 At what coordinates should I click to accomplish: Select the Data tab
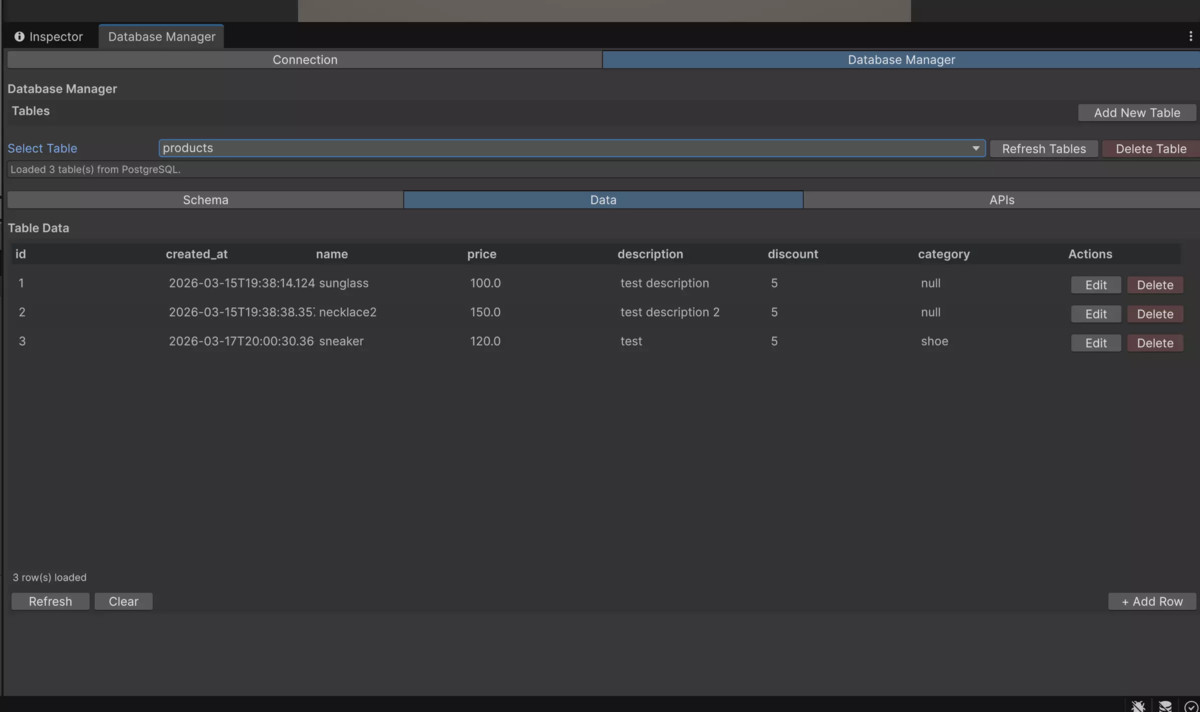(603, 200)
